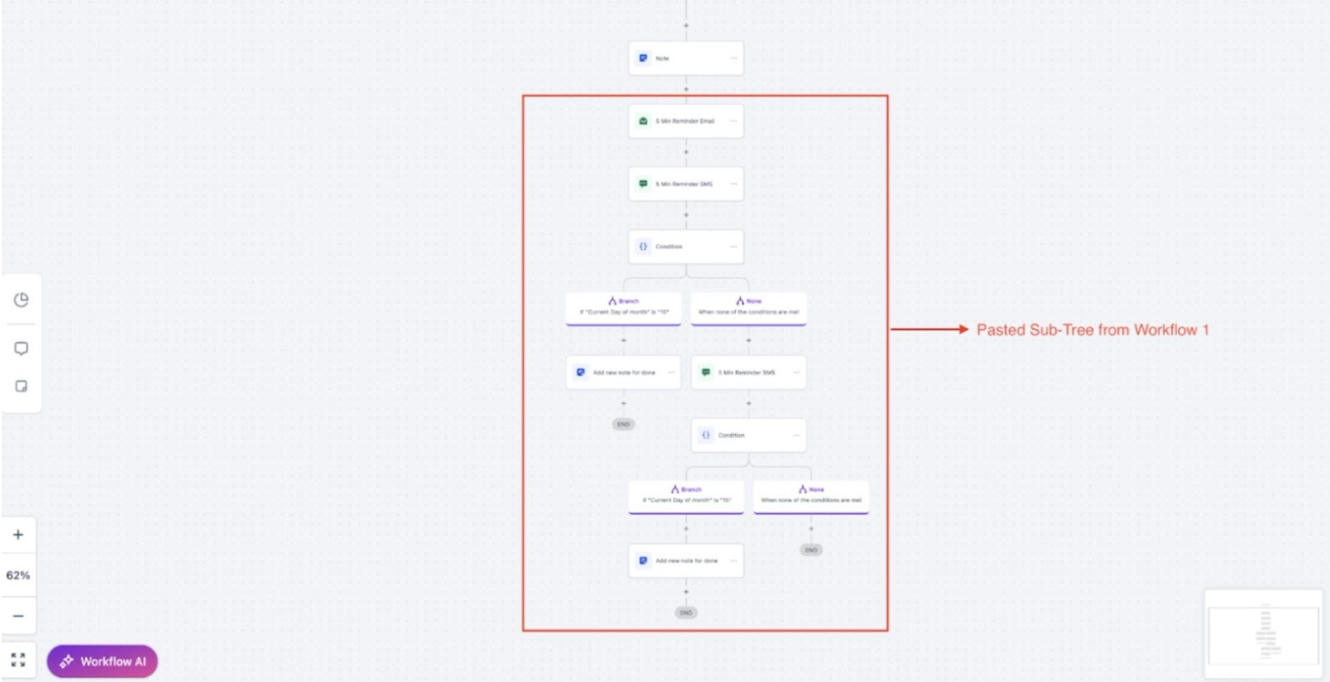Click the top Condition curly braces icon
Viewport: 1330px width, 682px height.
click(643, 246)
